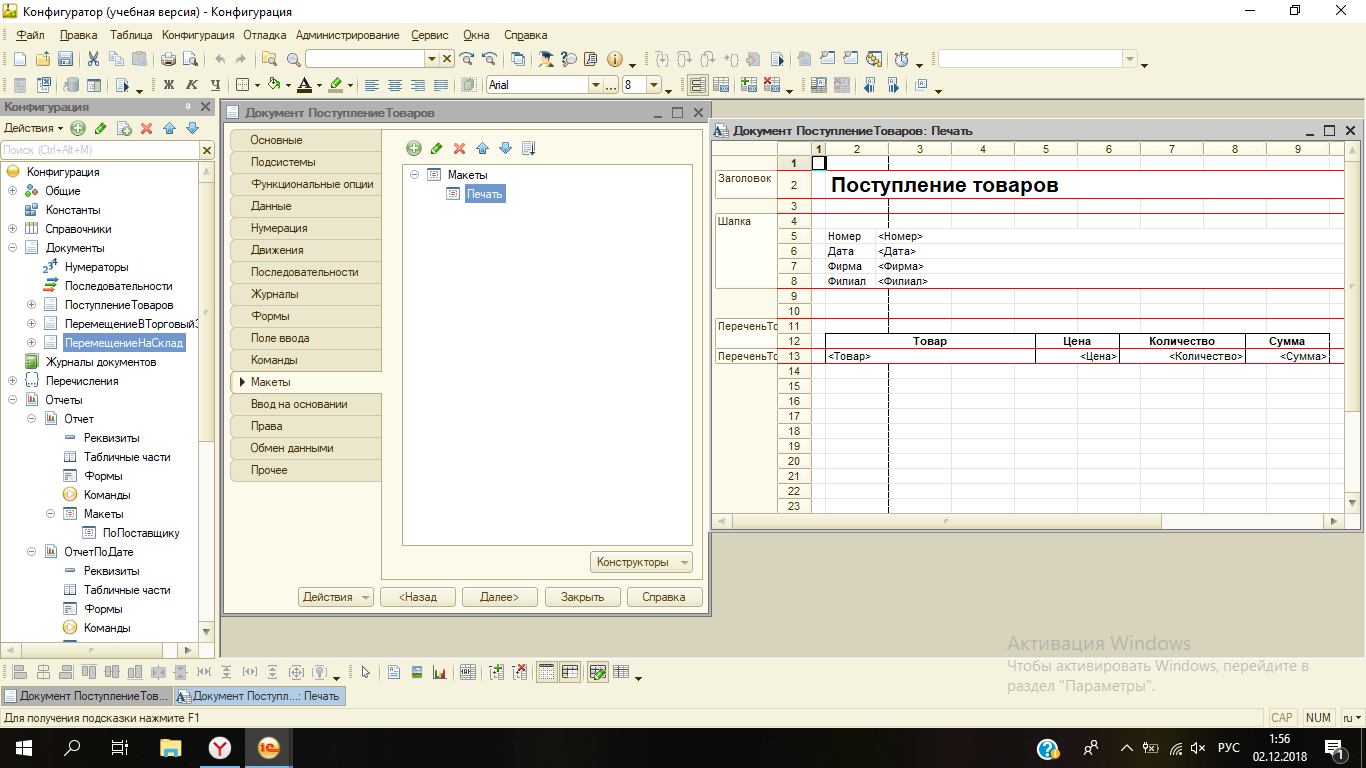Toggle underline formatting (Ч) button
Image resolution: width=1366 pixels, height=768 pixels.
coord(215,86)
